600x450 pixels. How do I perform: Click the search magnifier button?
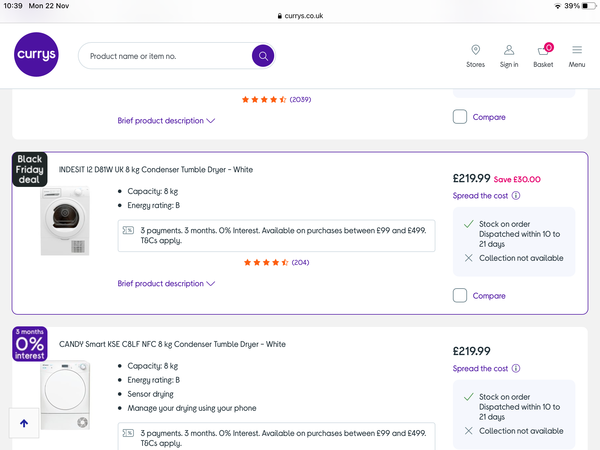[x=263, y=56]
